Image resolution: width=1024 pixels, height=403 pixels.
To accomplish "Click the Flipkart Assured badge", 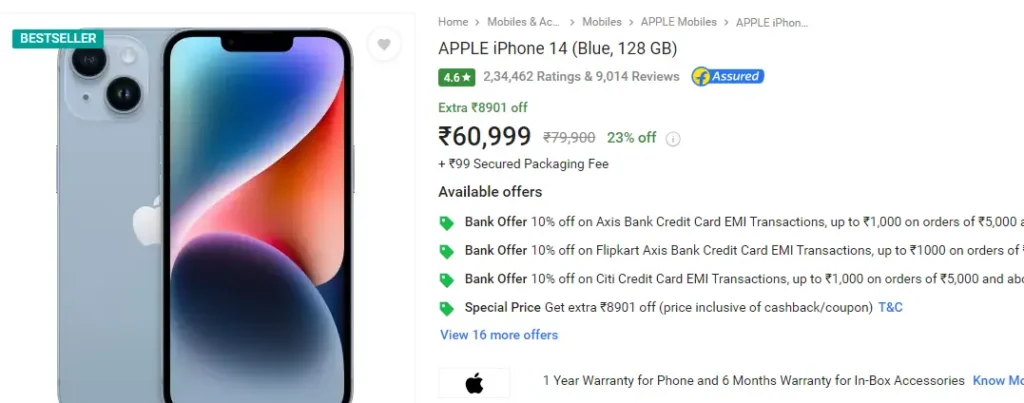I will [728, 76].
